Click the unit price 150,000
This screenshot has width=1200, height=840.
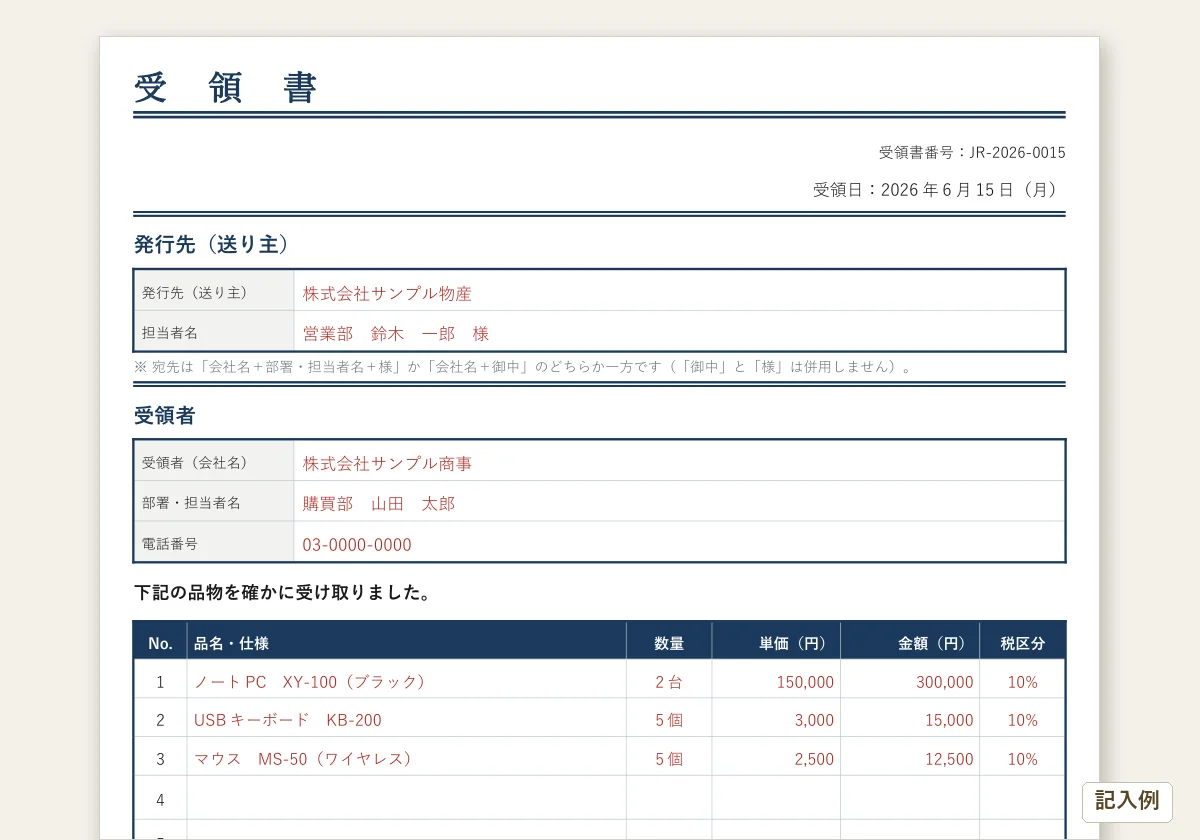[805, 682]
